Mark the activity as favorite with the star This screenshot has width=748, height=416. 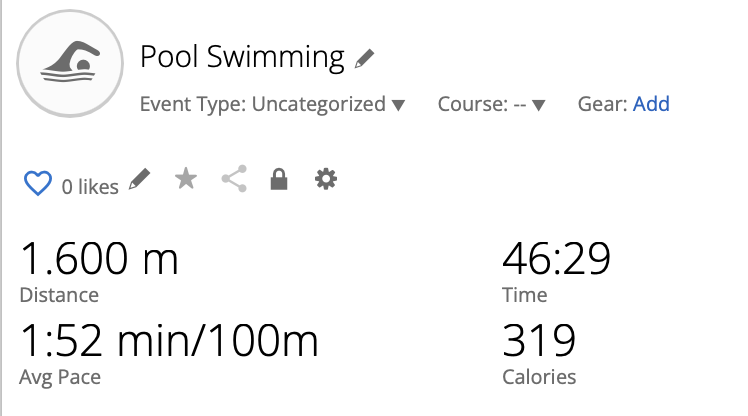coord(186,179)
